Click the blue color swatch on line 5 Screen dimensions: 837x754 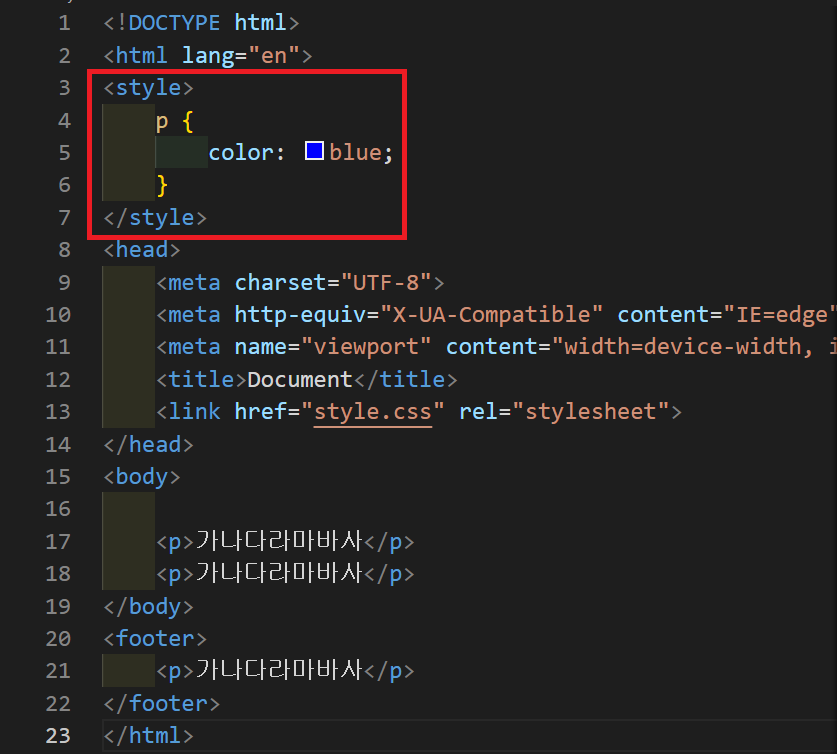(x=314, y=151)
